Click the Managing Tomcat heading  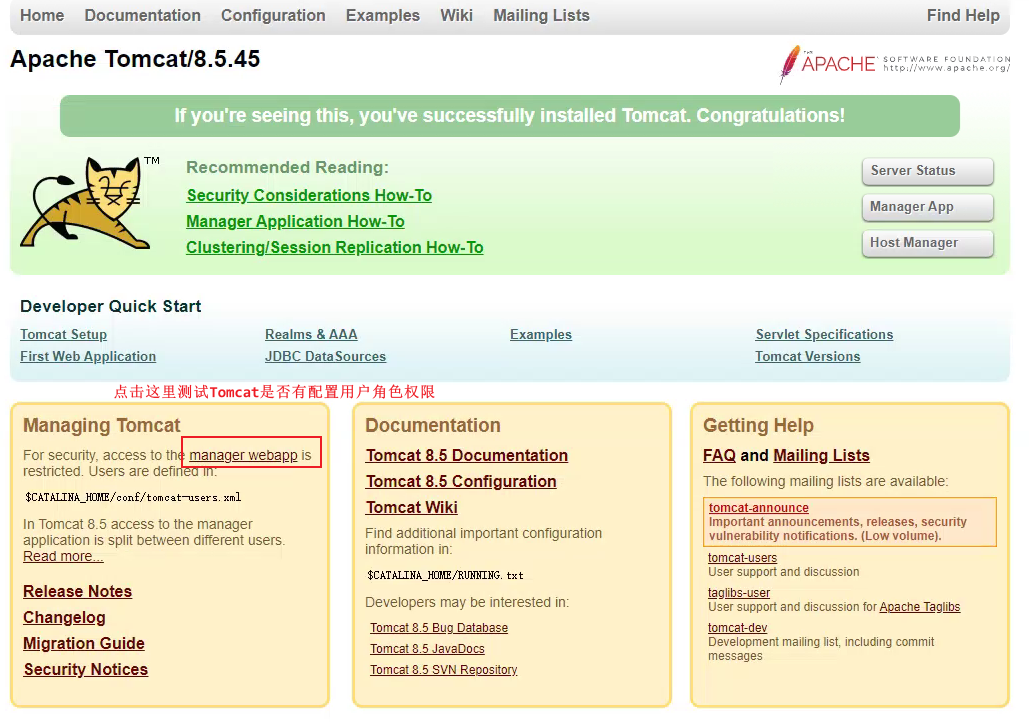tap(102, 426)
